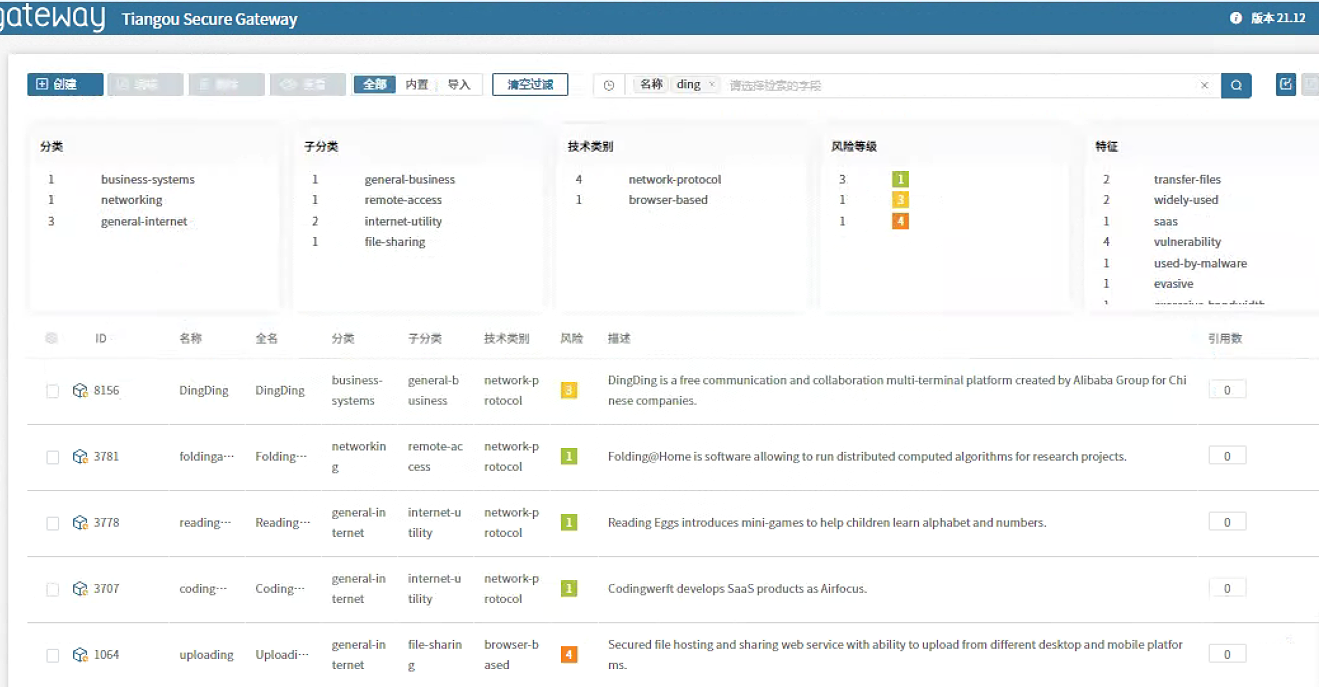The width and height of the screenshot is (1319, 687).
Task: Tick the checkbox for ID 3781
Action: [x=53, y=457]
